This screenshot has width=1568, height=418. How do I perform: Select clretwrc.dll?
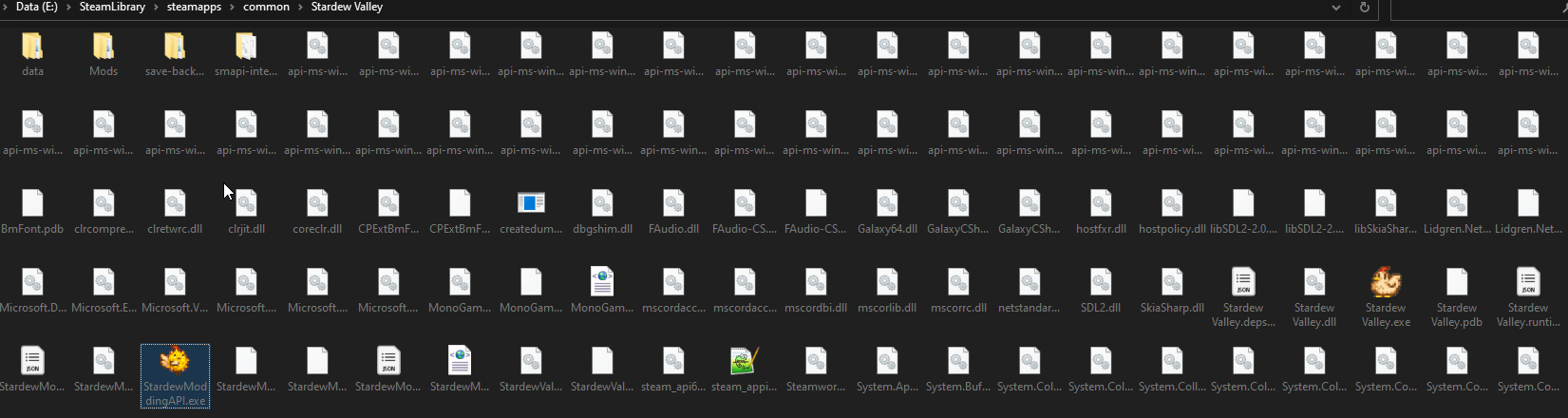(x=175, y=212)
